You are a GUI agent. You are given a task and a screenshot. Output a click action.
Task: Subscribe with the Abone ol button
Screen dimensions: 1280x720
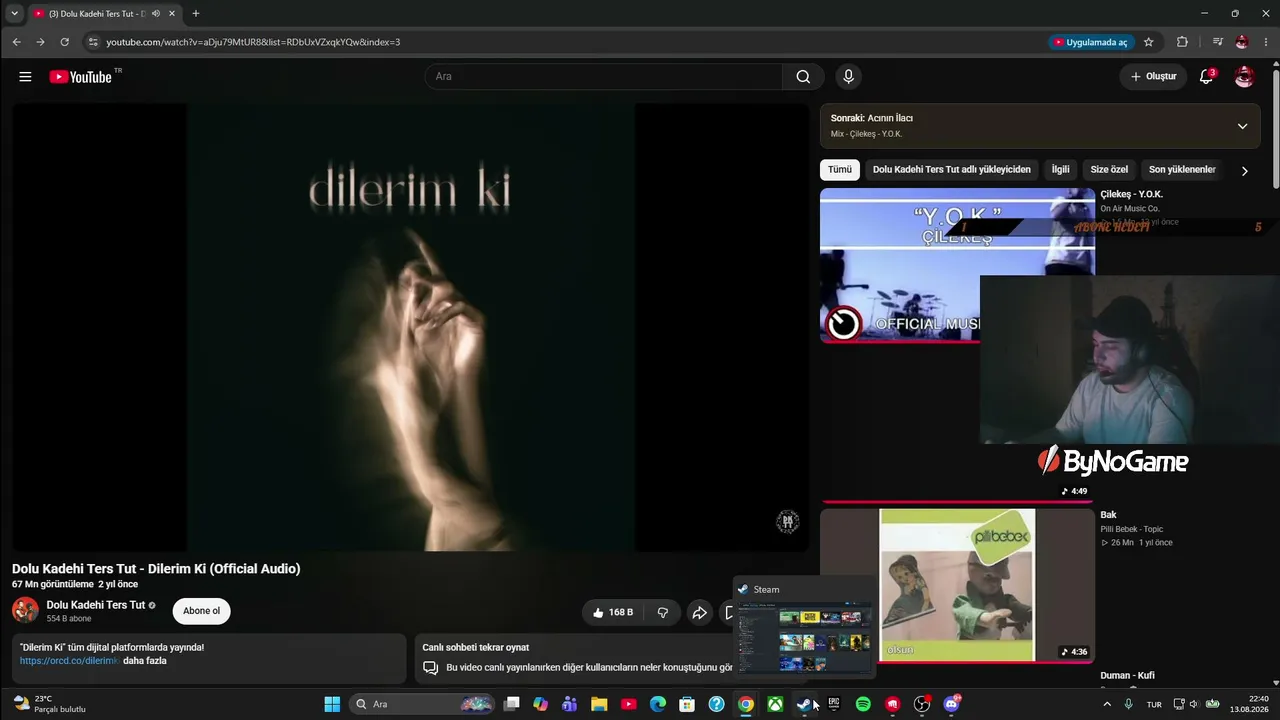pyautogui.click(x=201, y=611)
